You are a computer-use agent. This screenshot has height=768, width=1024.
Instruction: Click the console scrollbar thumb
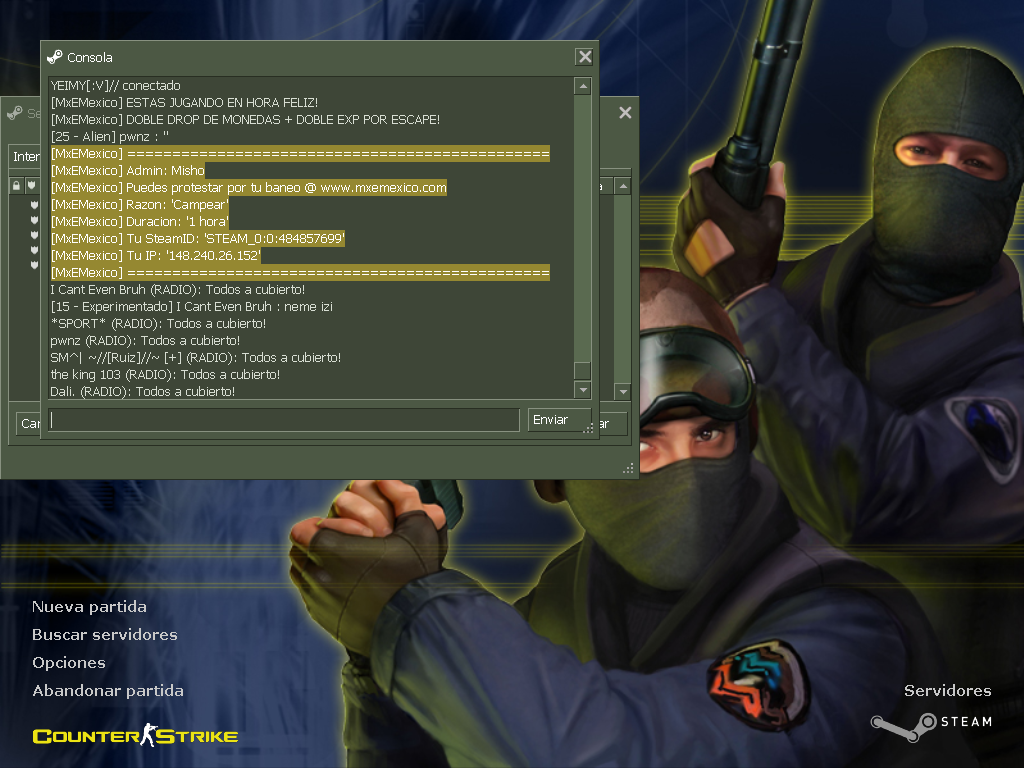pos(583,370)
